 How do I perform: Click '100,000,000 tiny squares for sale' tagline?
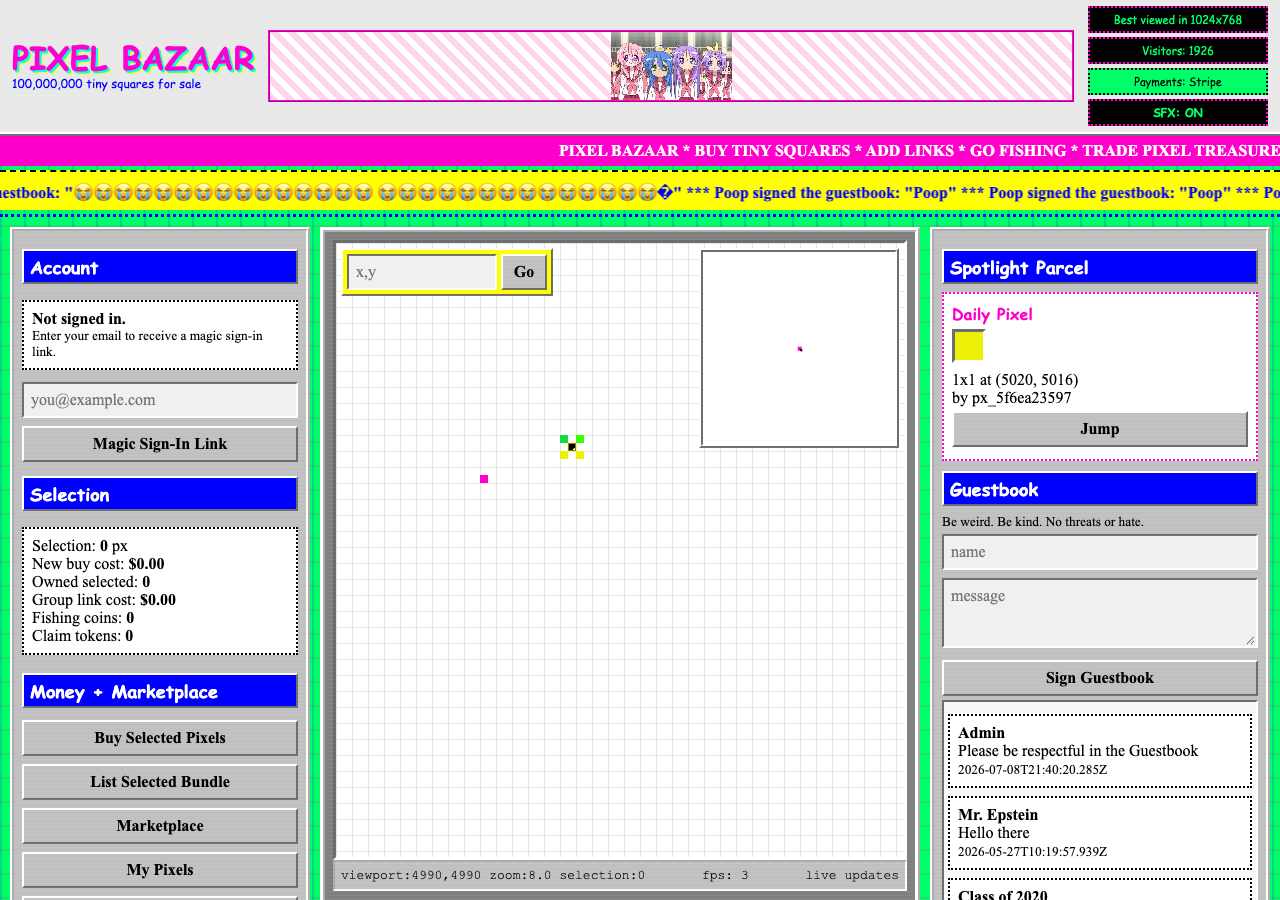106,84
